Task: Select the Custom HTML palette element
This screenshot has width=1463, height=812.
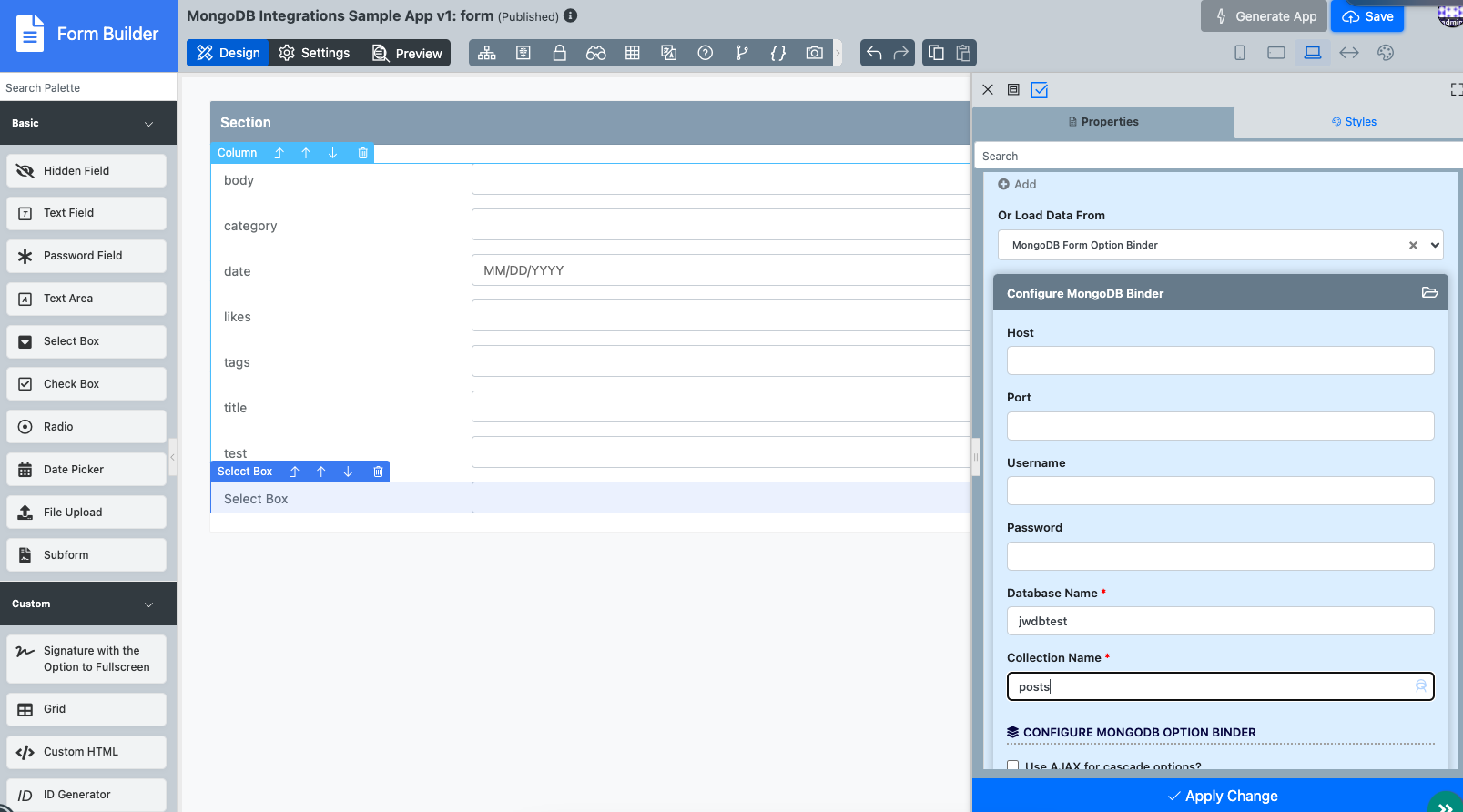Action: coord(86,752)
